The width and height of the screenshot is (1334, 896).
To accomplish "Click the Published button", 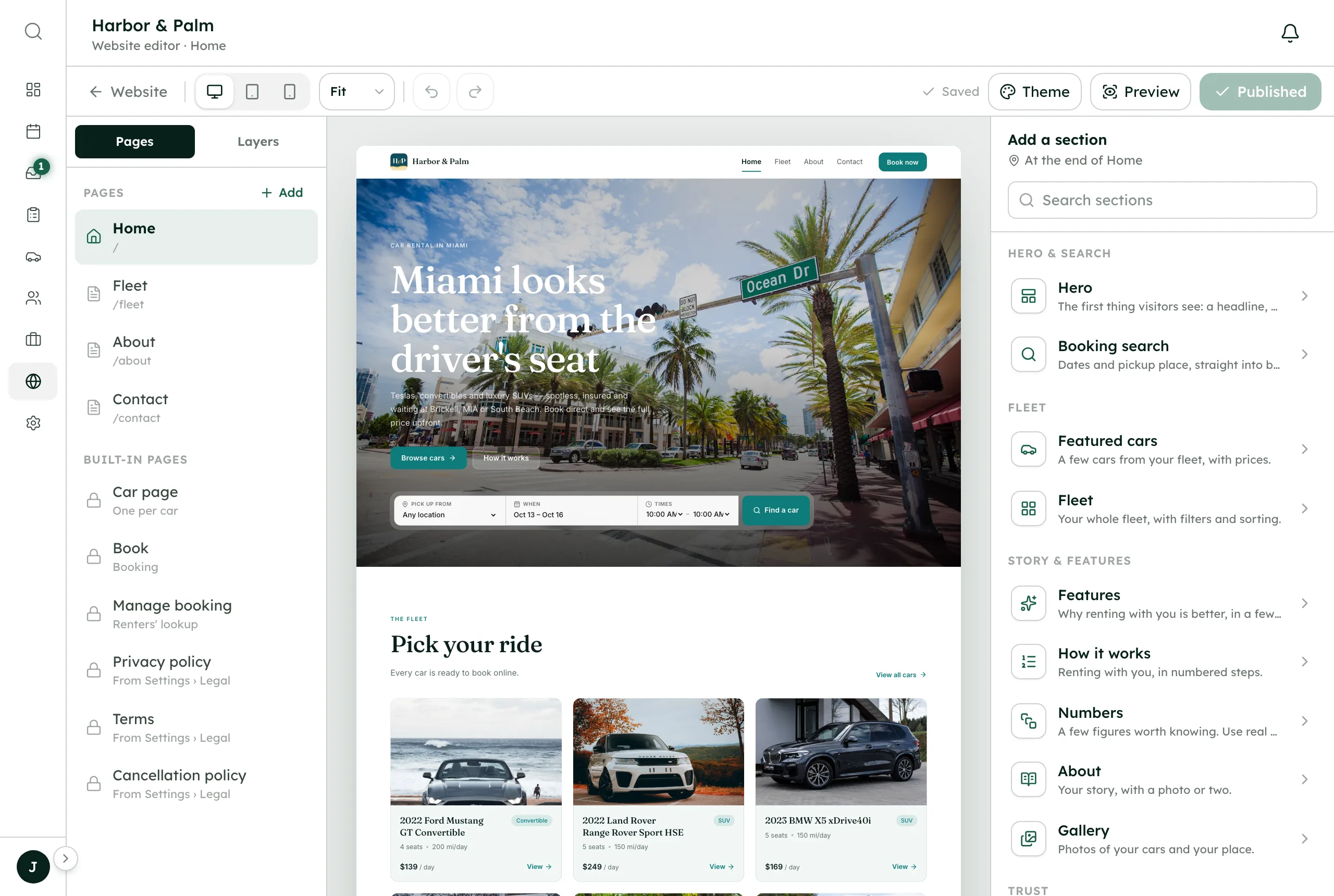I will click(x=1261, y=92).
